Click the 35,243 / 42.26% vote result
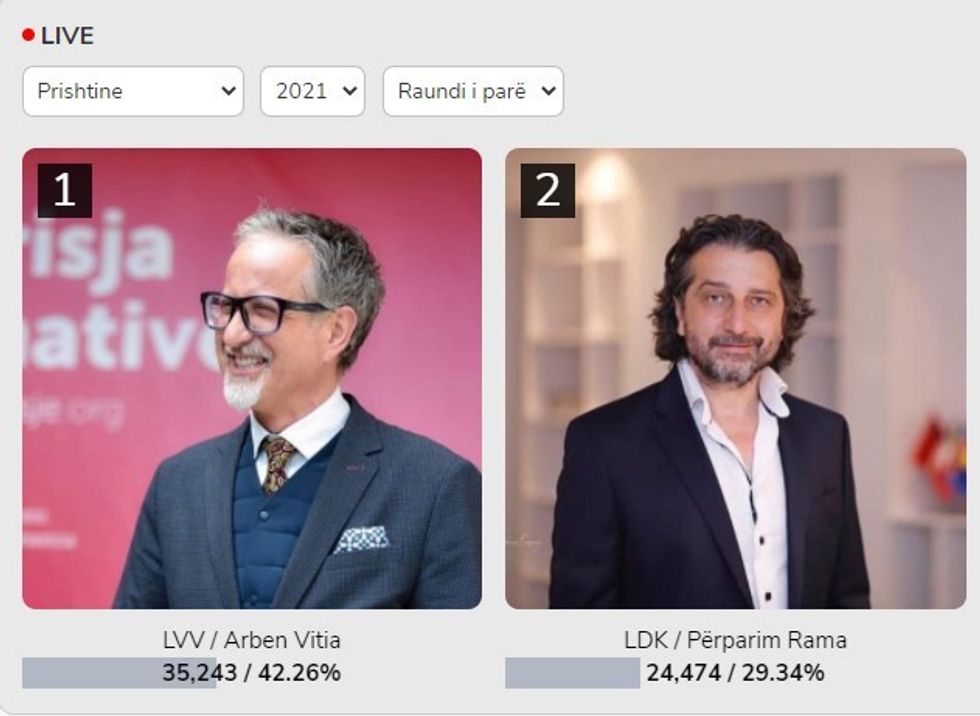980x716 pixels. coord(252,673)
